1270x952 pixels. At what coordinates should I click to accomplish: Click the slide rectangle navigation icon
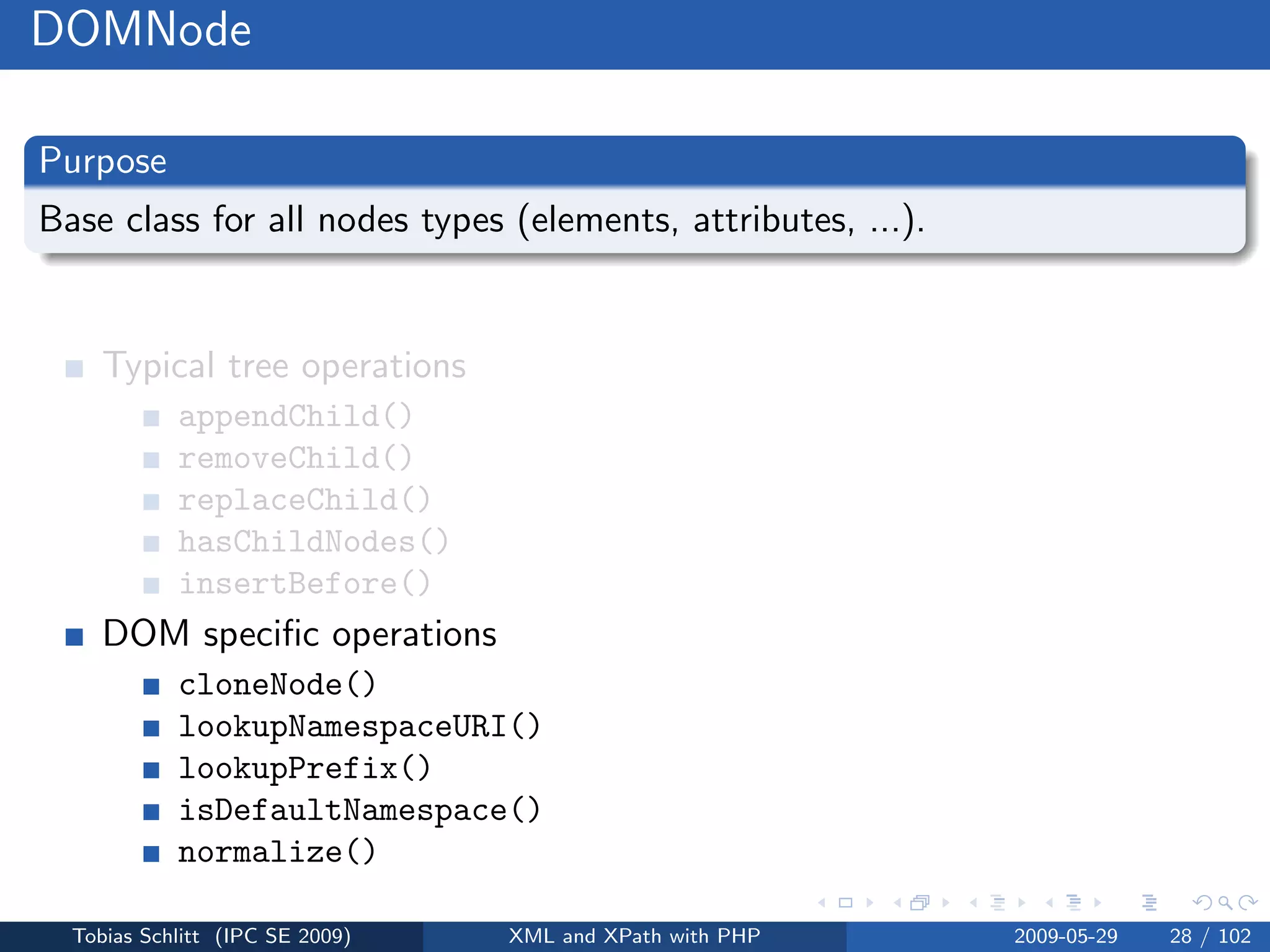845,903
